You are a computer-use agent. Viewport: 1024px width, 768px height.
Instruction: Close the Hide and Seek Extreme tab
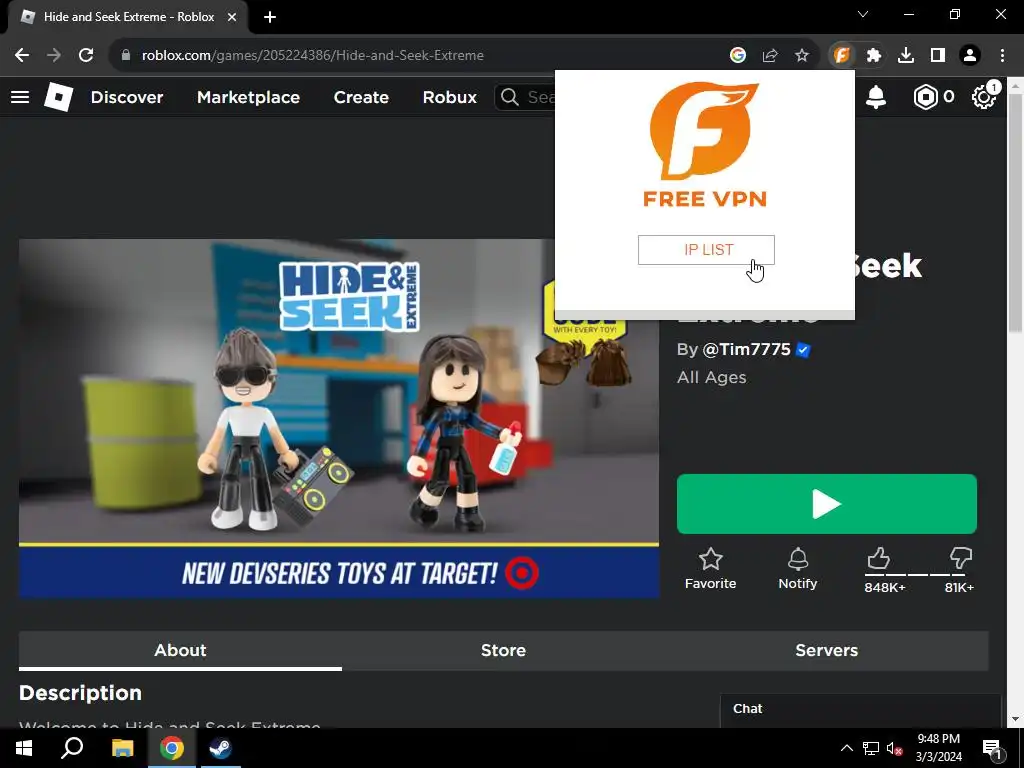pos(232,17)
